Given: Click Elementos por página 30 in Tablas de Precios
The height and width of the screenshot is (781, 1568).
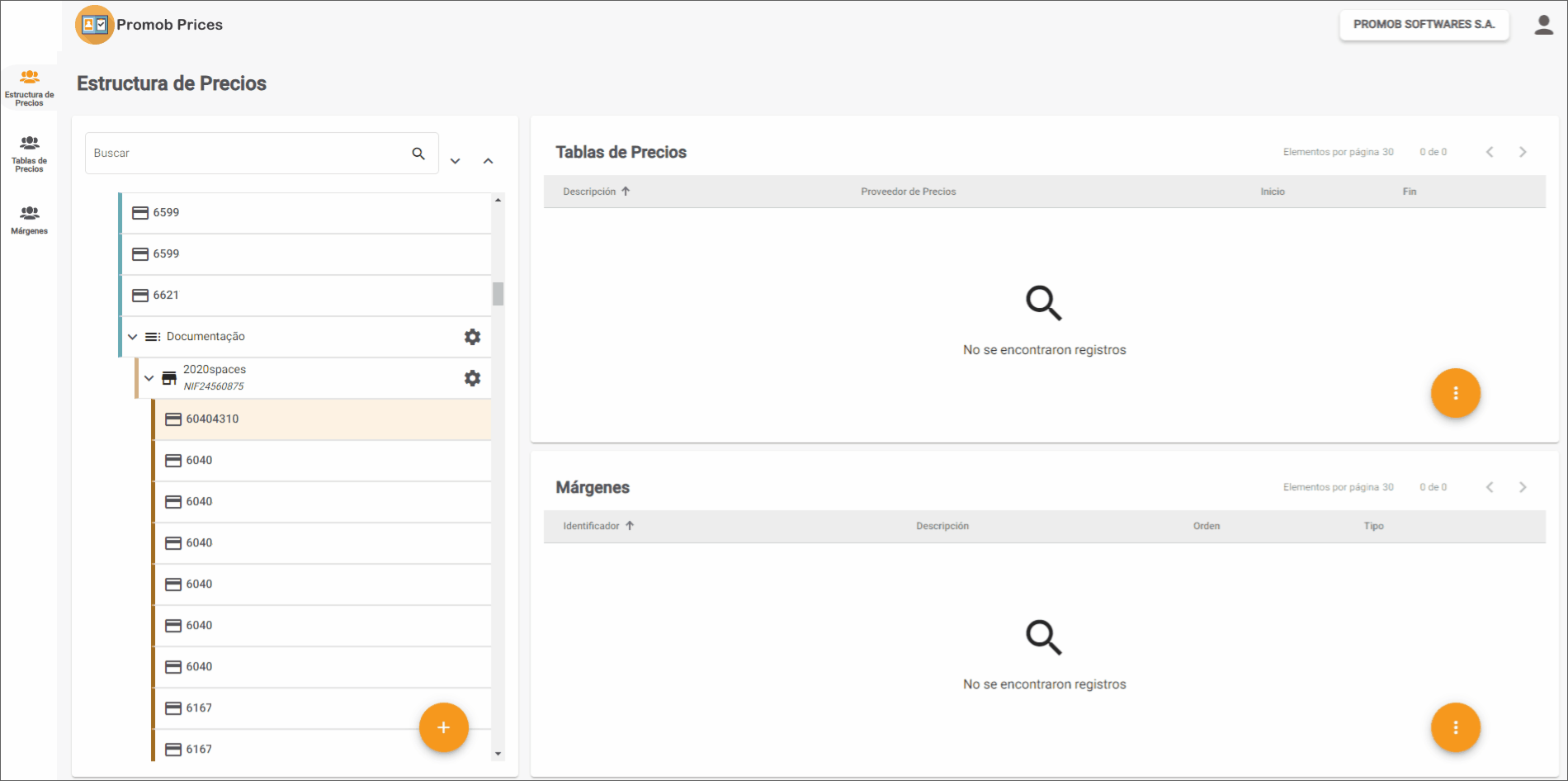Looking at the screenshot, I should tap(1339, 152).
